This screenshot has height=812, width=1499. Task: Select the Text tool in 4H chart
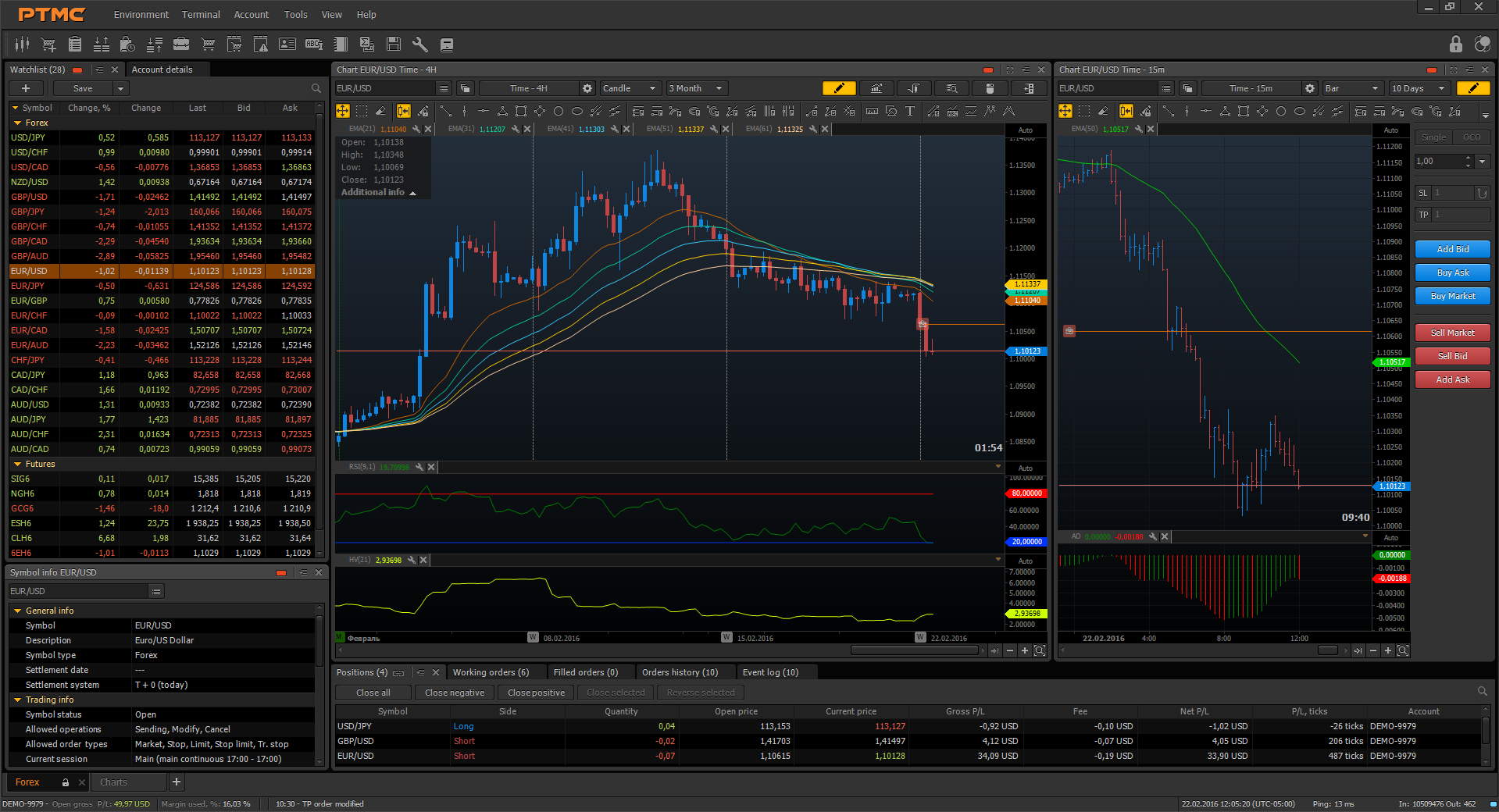pos(910,111)
